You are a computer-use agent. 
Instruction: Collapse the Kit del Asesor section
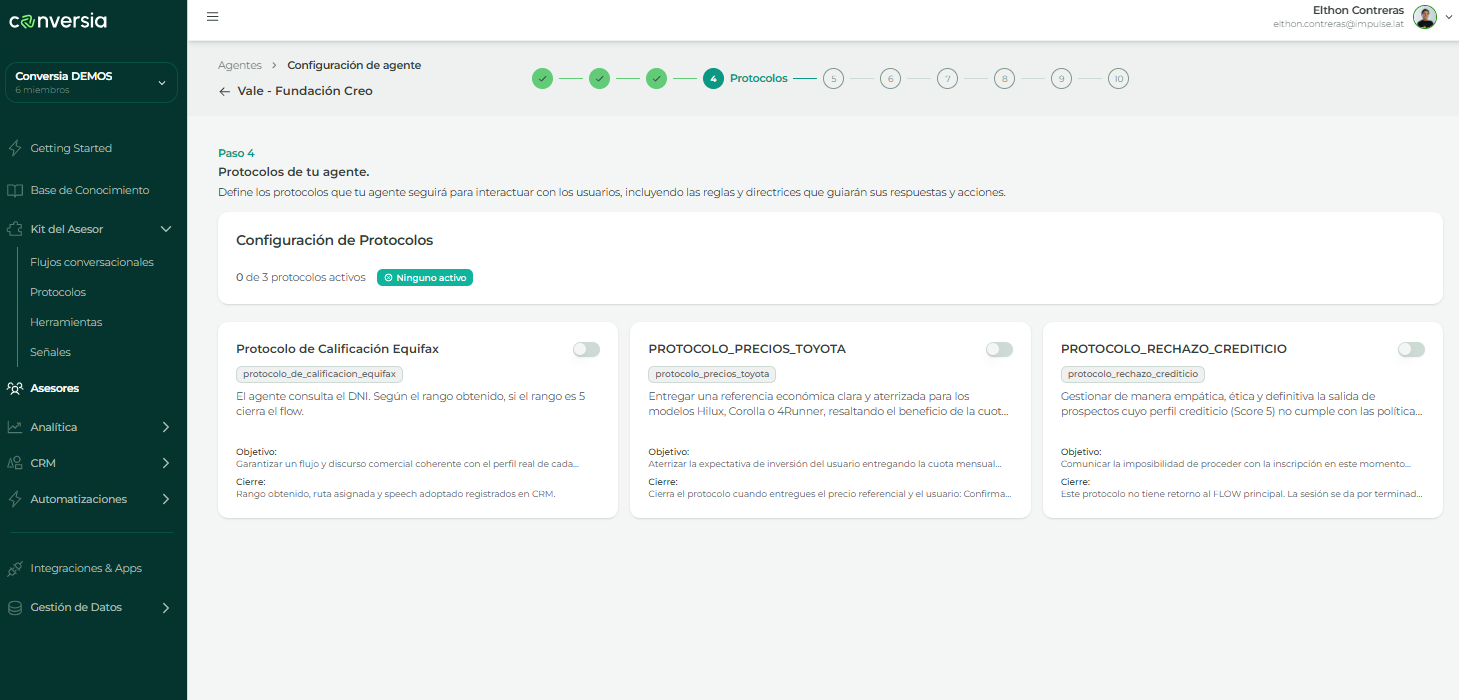point(166,229)
